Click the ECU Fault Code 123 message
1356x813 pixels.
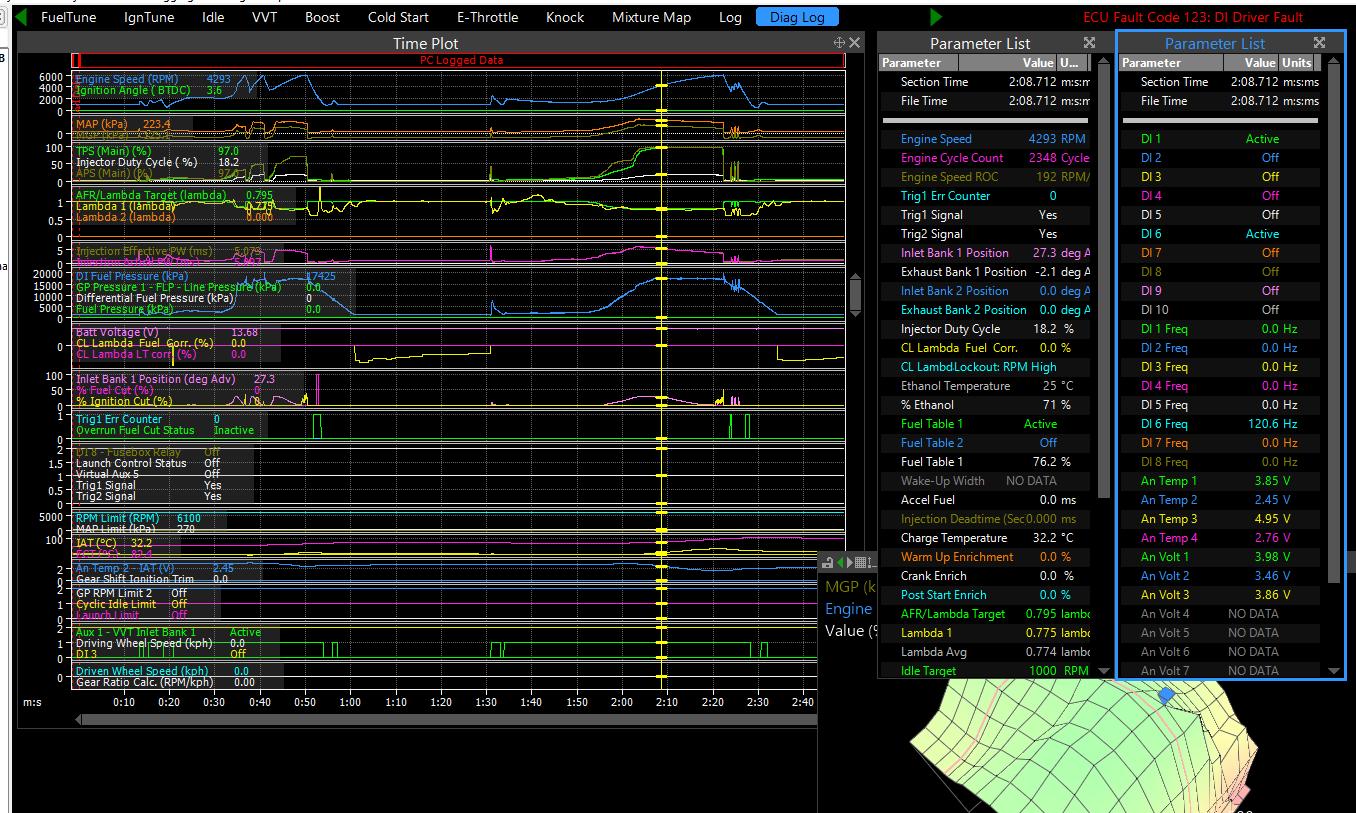1193,17
